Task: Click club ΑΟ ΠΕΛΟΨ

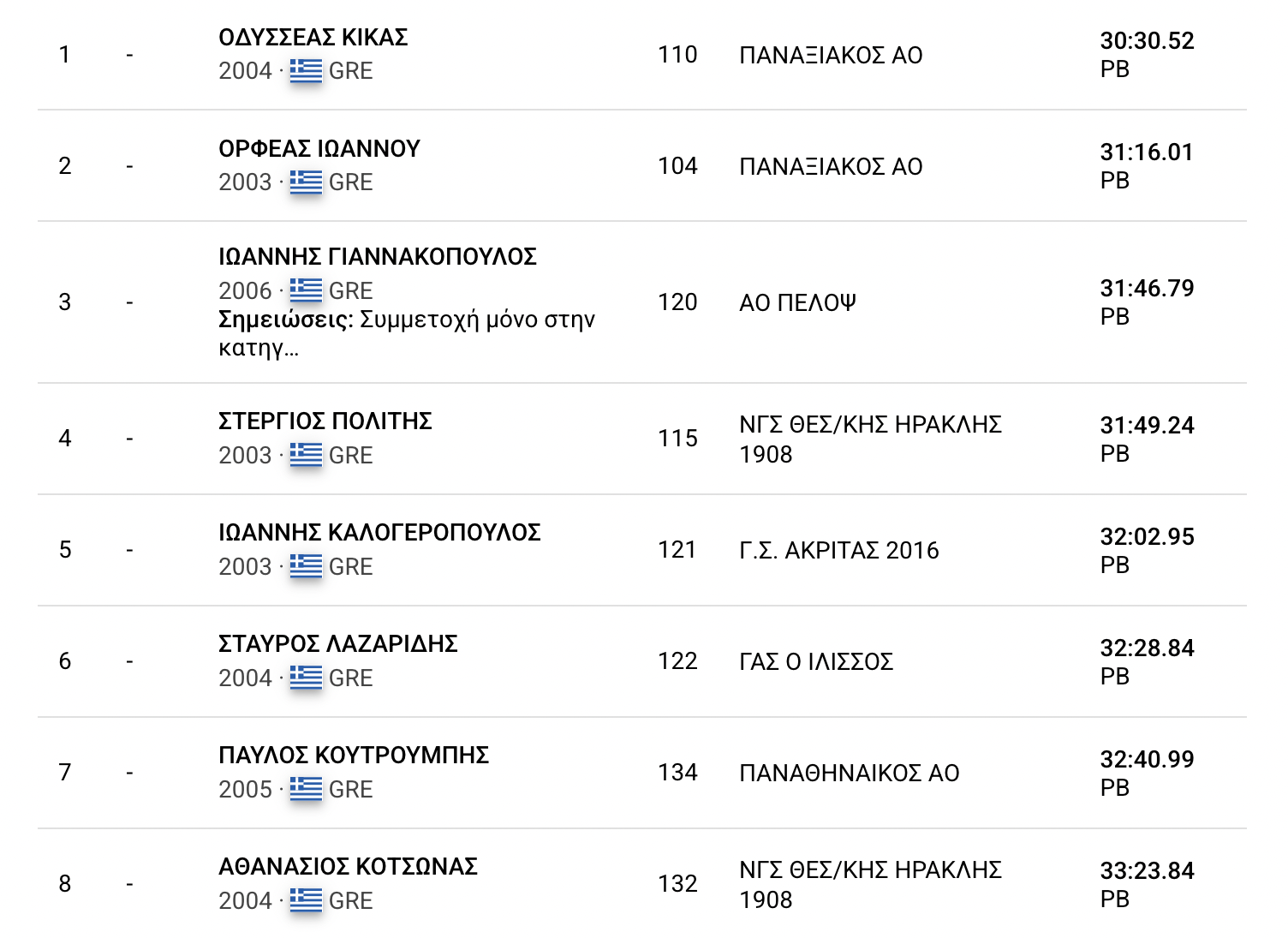Action: coord(797,303)
